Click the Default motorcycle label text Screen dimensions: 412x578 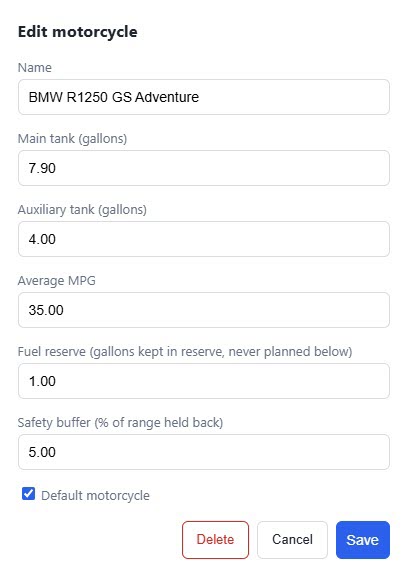(x=95, y=495)
